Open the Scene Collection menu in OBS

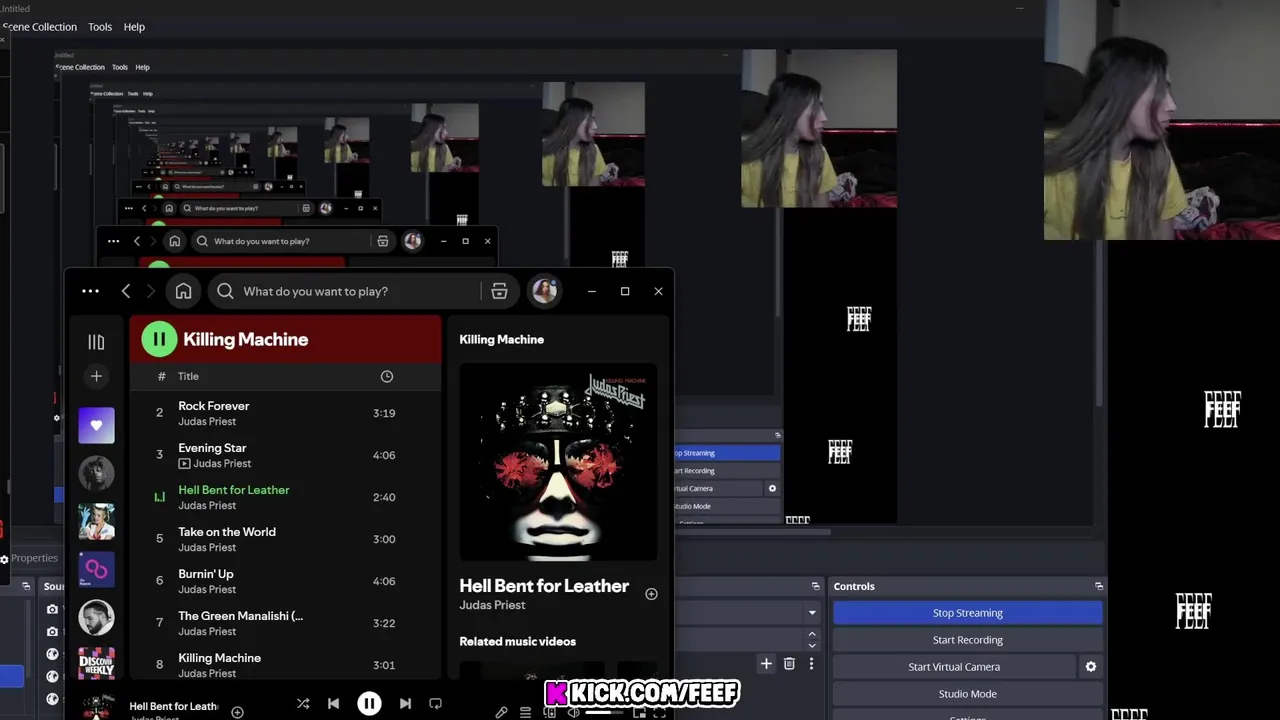39,27
